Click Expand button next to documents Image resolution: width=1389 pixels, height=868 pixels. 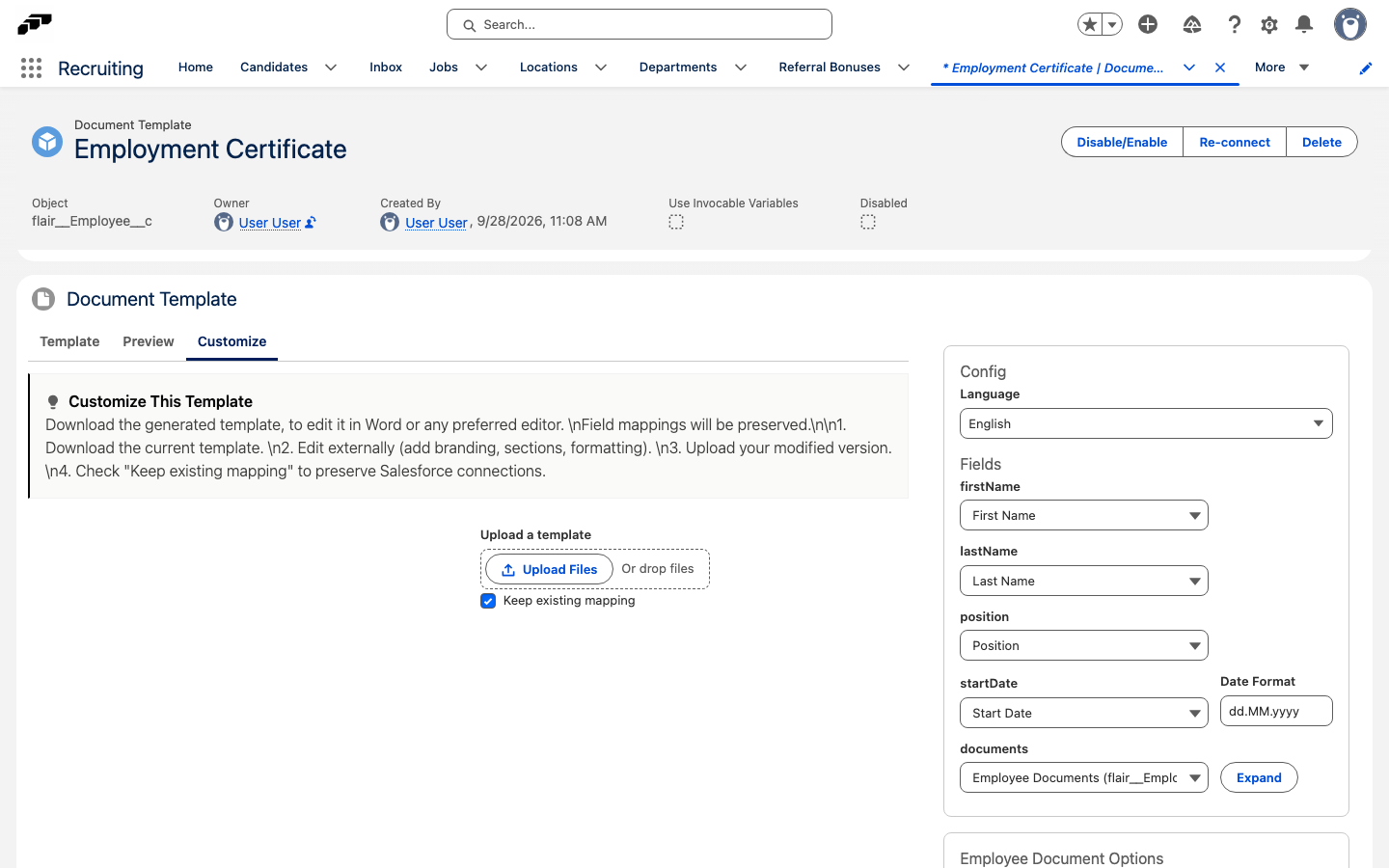[x=1259, y=777]
